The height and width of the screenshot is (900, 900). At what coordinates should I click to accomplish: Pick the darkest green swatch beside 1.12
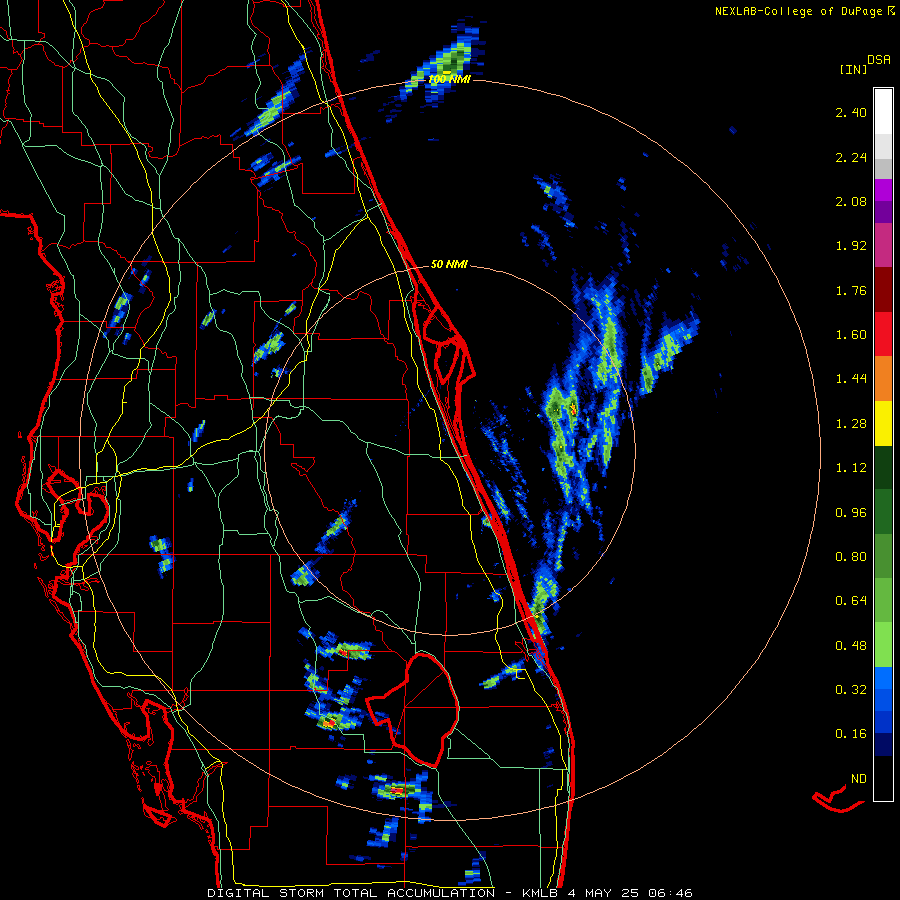tap(883, 468)
